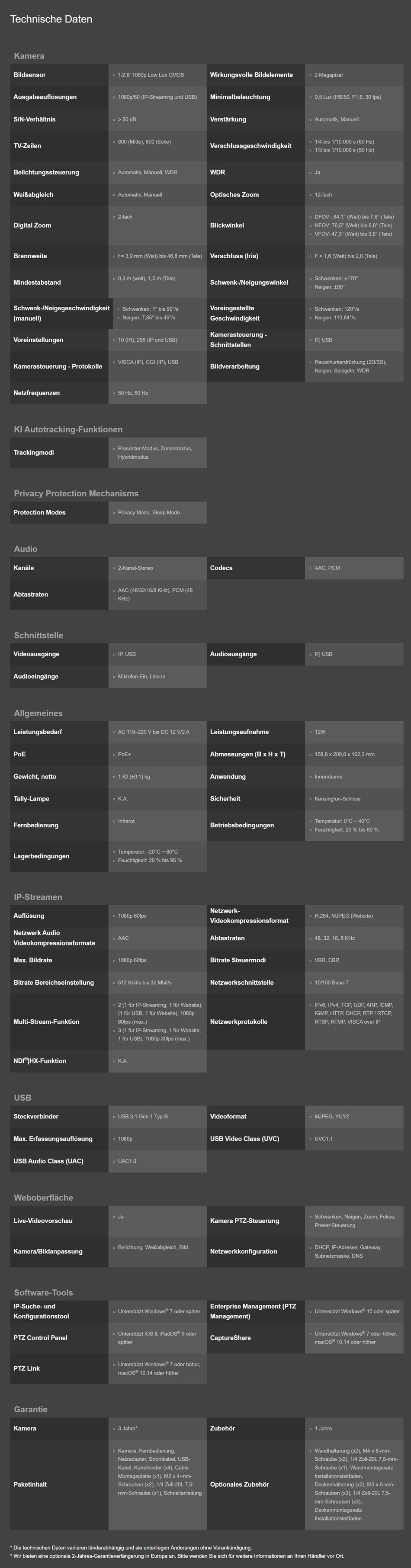Click the USB Video Class (UVC) label
The width and height of the screenshot is (411, 1568).
(x=245, y=1139)
